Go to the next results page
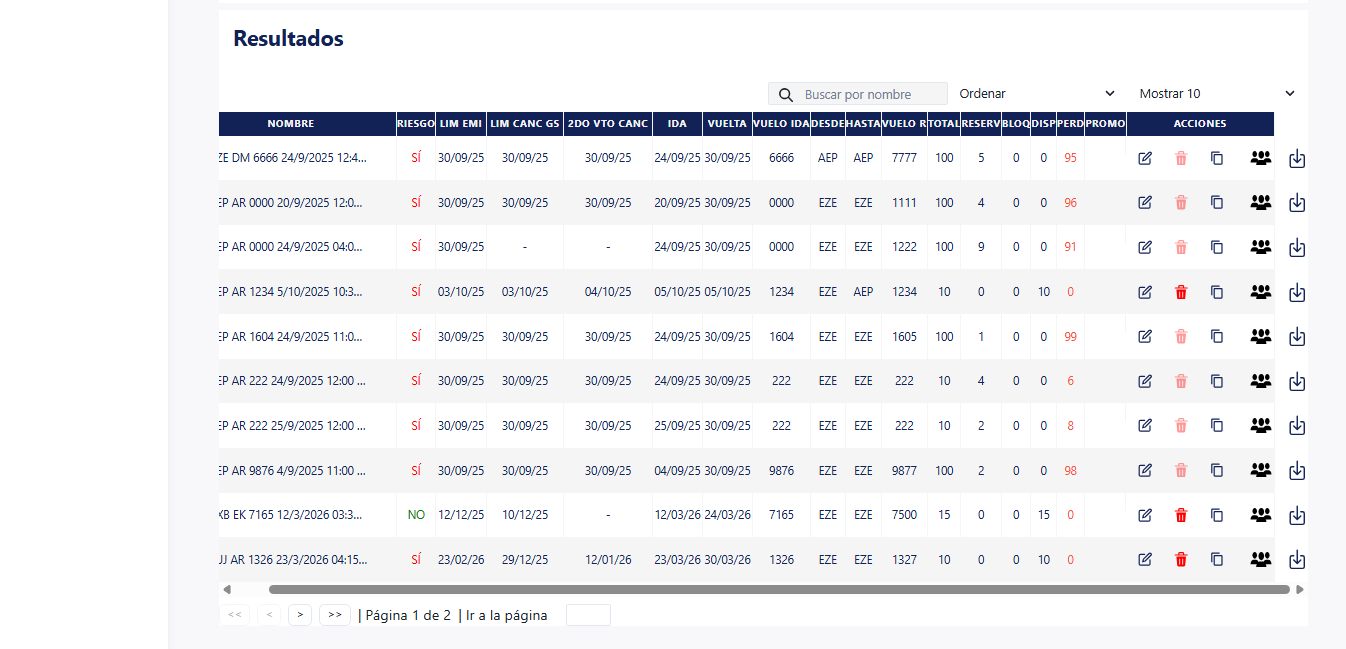The height and width of the screenshot is (649, 1346). click(x=300, y=615)
